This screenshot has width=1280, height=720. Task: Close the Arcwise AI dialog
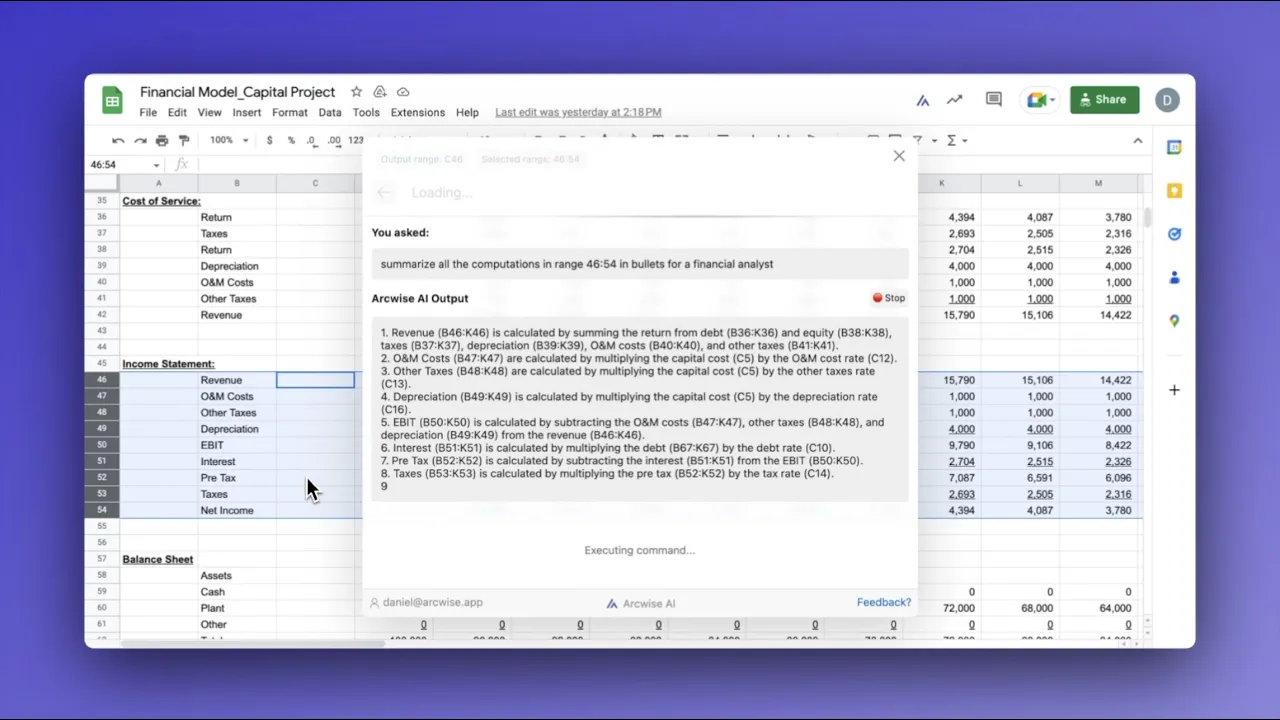(x=899, y=156)
